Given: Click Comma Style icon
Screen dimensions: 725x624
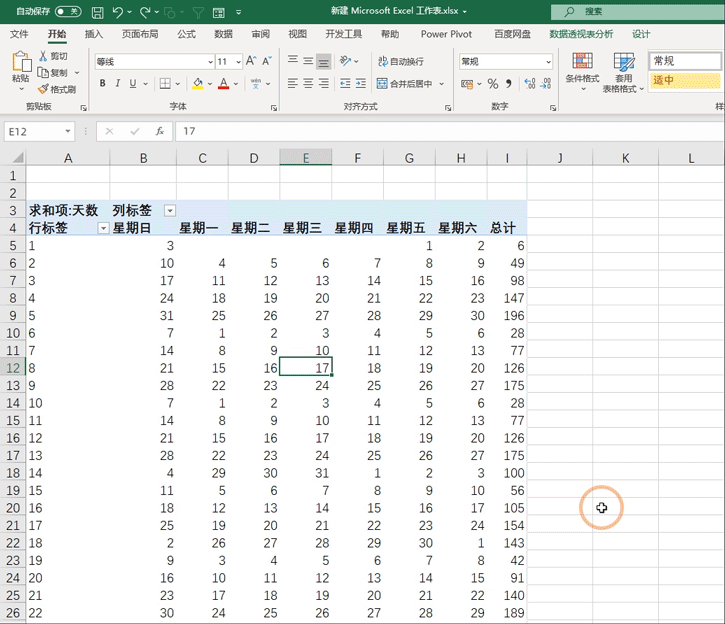Looking at the screenshot, I should (509, 84).
